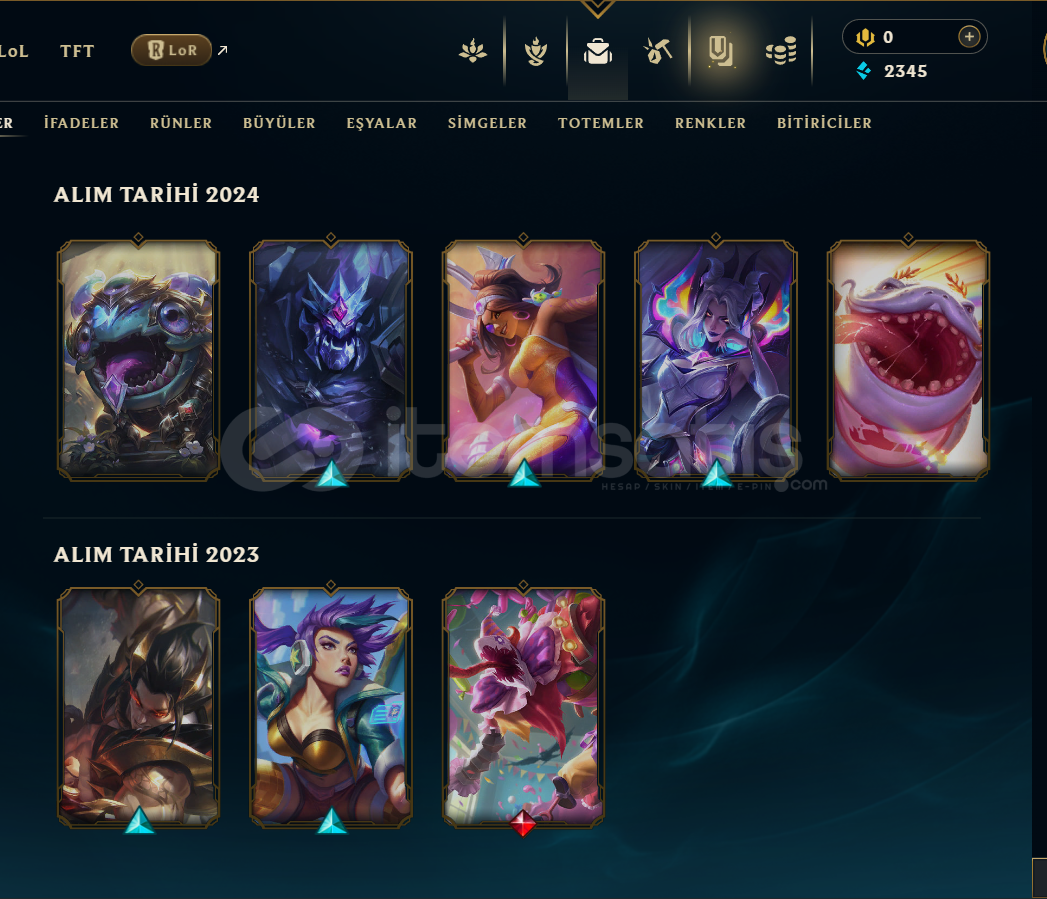Open the purple-haired Akali skin card
Viewport: 1047px width, 899px height.
pos(331,707)
